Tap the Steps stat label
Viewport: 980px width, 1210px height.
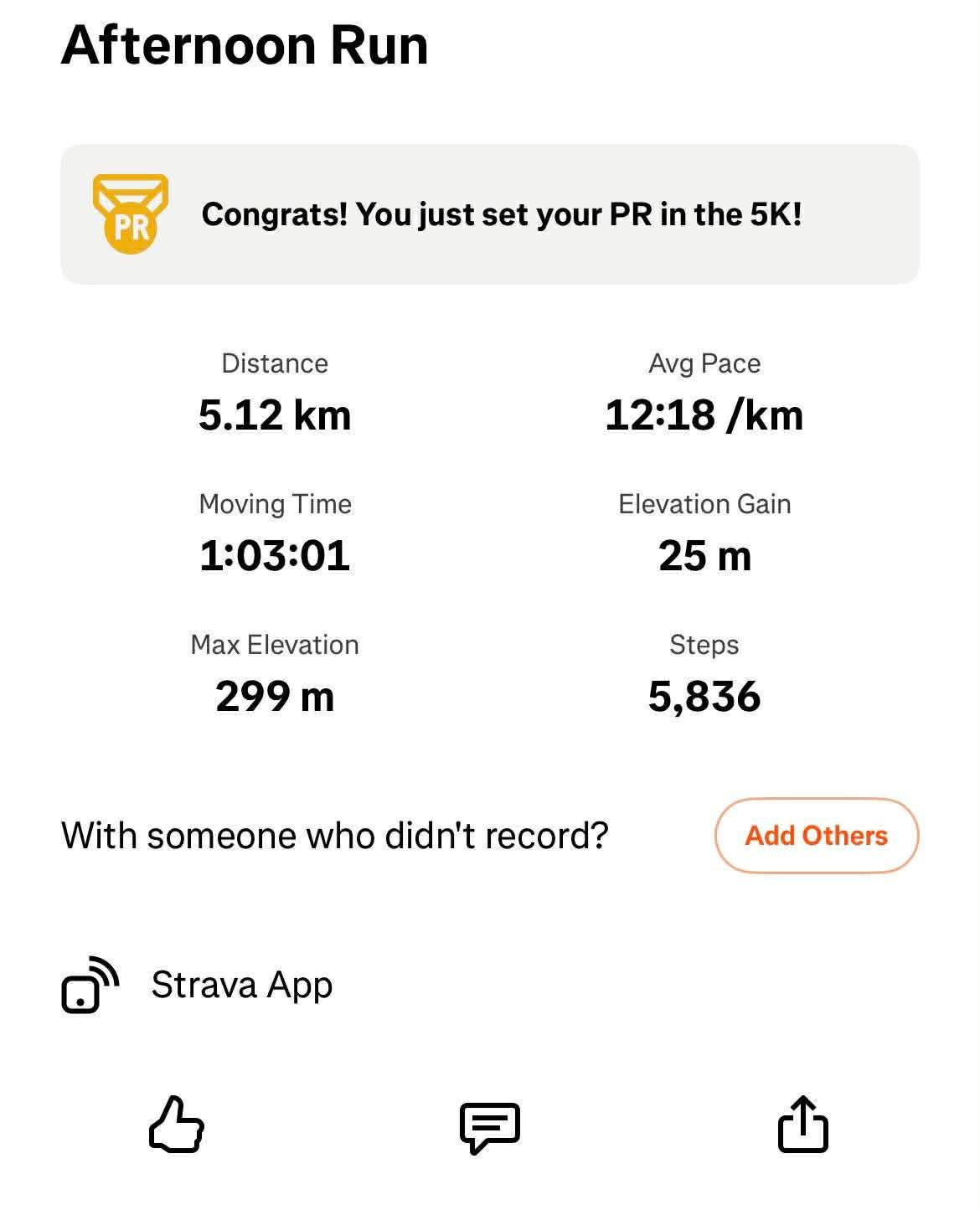click(704, 645)
